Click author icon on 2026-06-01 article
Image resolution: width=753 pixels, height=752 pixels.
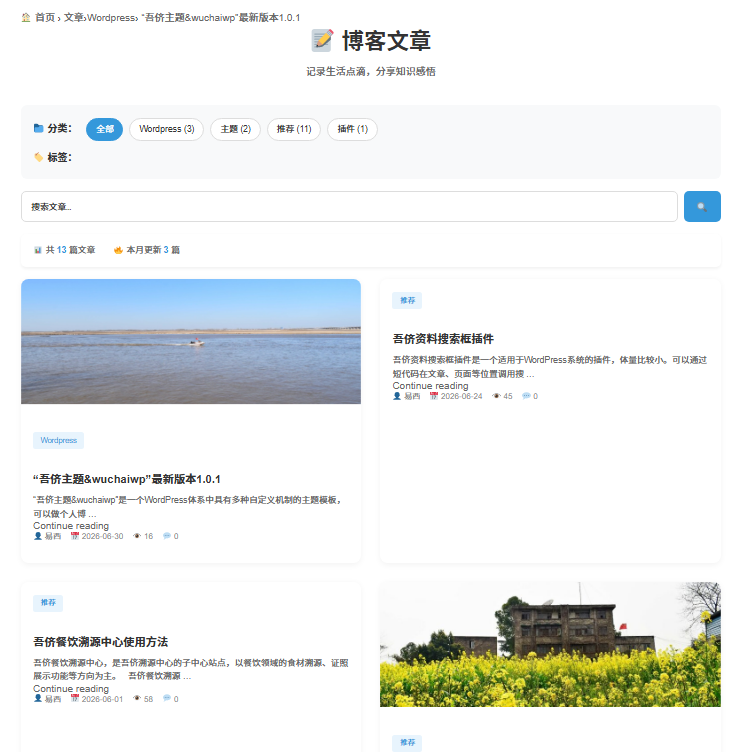tap(38, 699)
